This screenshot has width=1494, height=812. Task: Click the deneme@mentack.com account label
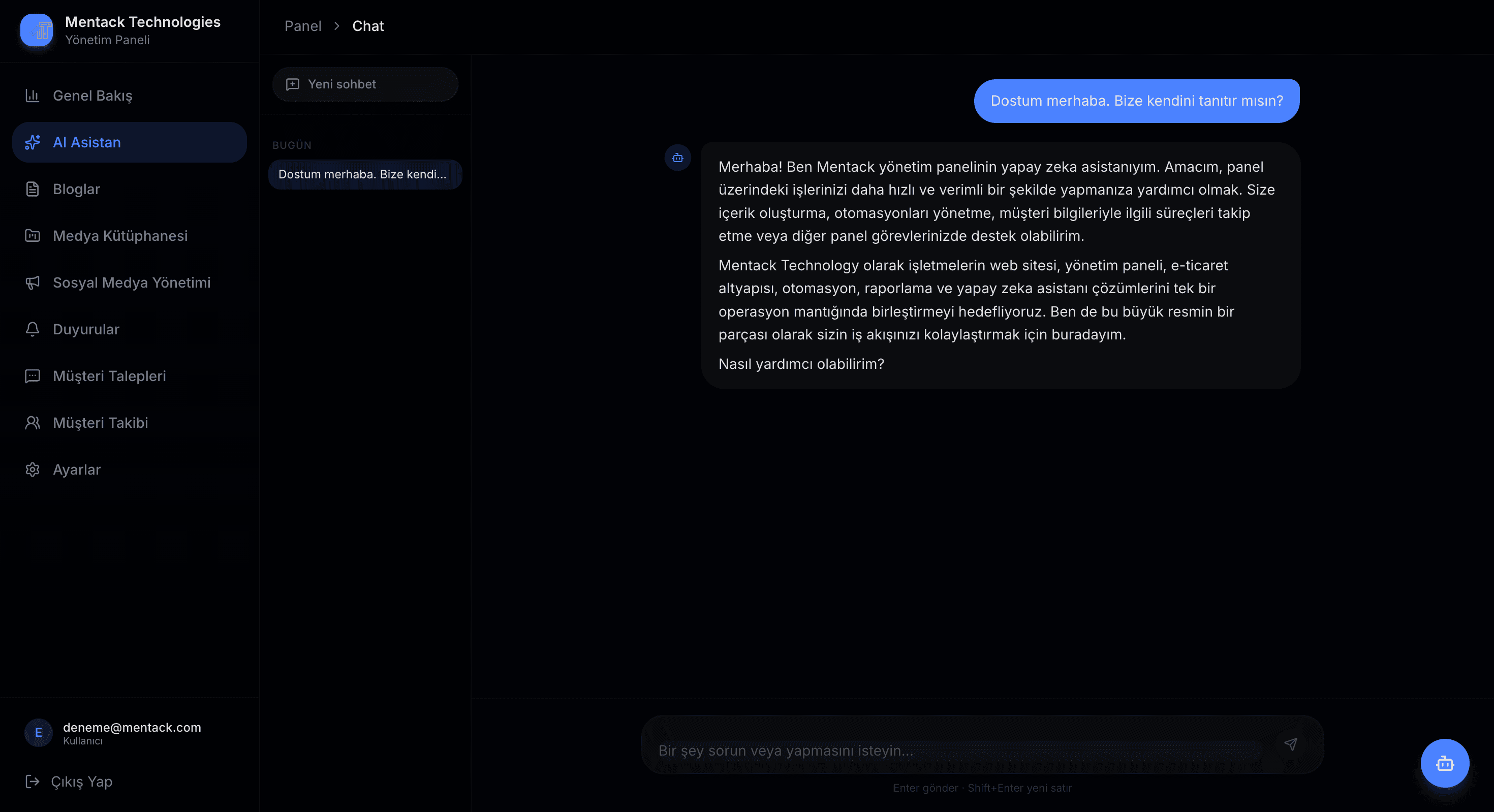pyautogui.click(x=132, y=727)
